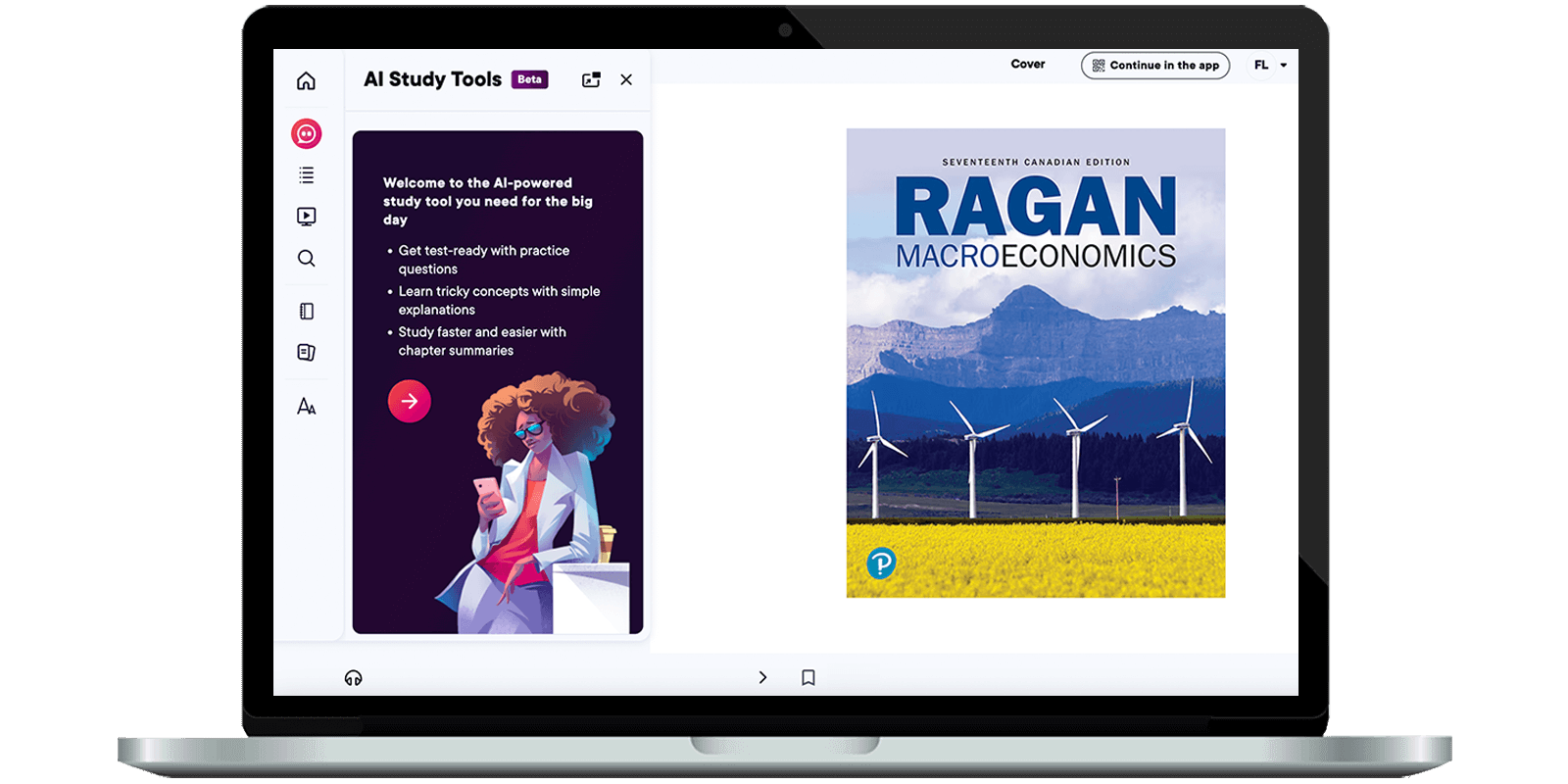1568x784 pixels.
Task: Expand the FL account dropdown
Action: coord(1270,66)
